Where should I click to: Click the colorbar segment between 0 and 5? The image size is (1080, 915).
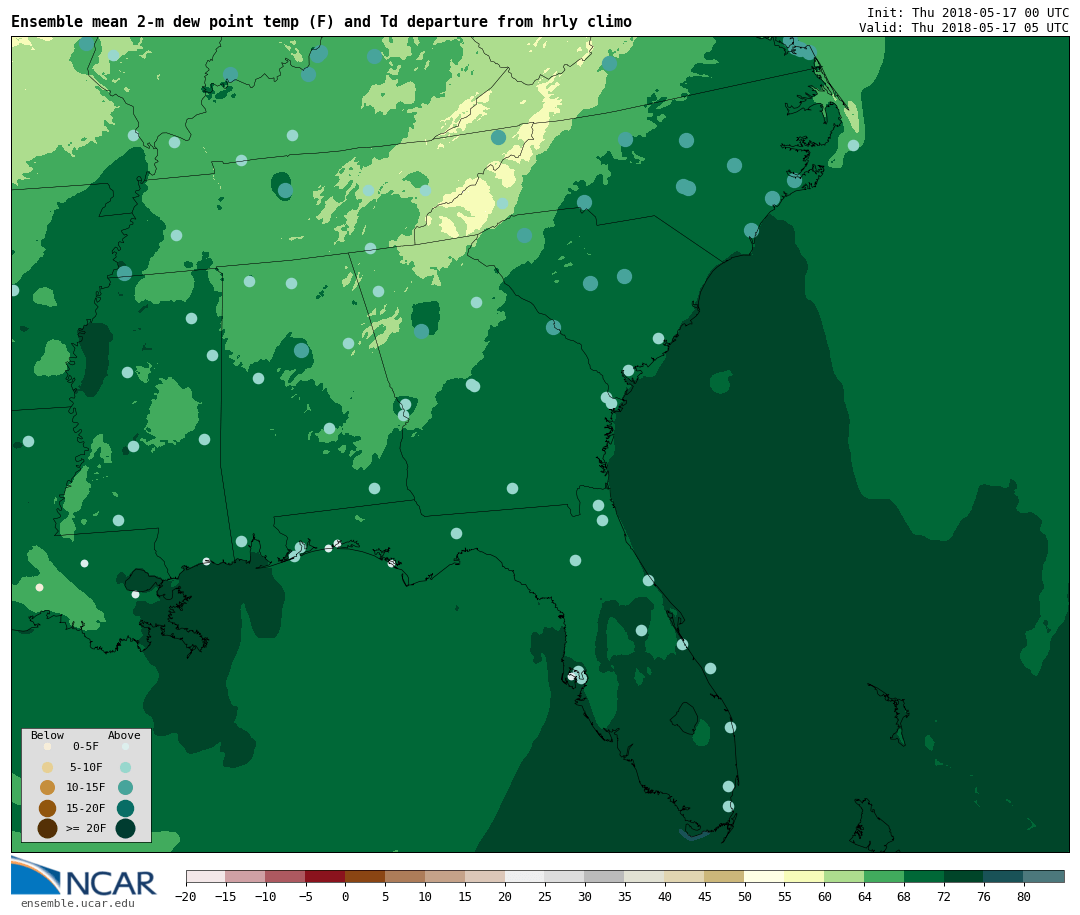365,876
